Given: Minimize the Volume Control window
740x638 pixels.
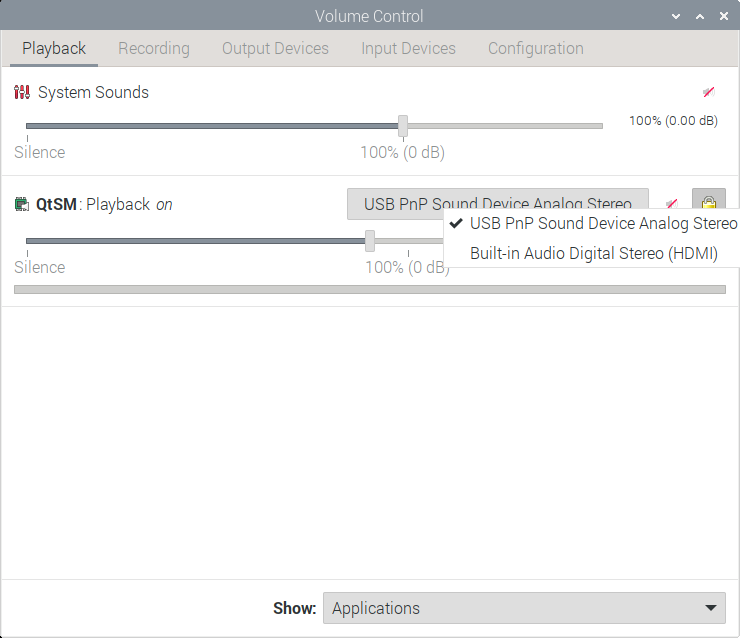Looking at the screenshot, I should coord(677,17).
